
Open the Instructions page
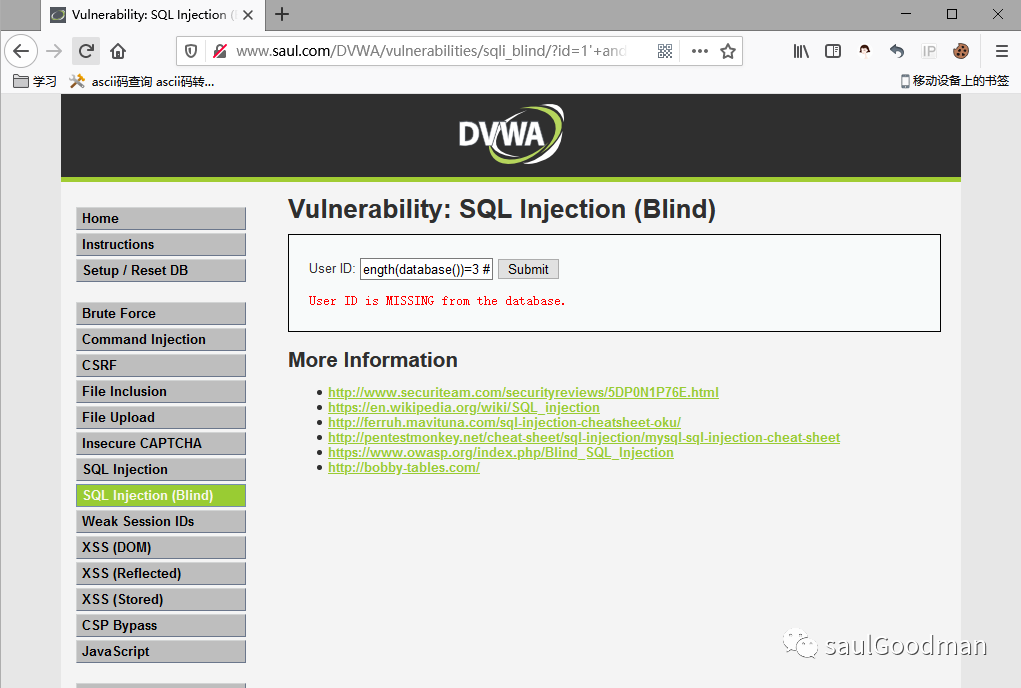point(161,245)
